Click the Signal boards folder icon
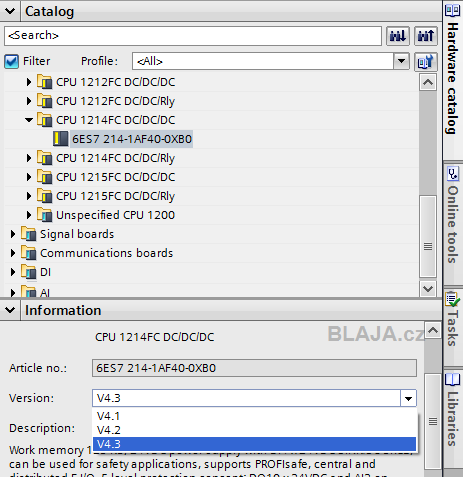This screenshot has width=463, height=477. click(29, 234)
